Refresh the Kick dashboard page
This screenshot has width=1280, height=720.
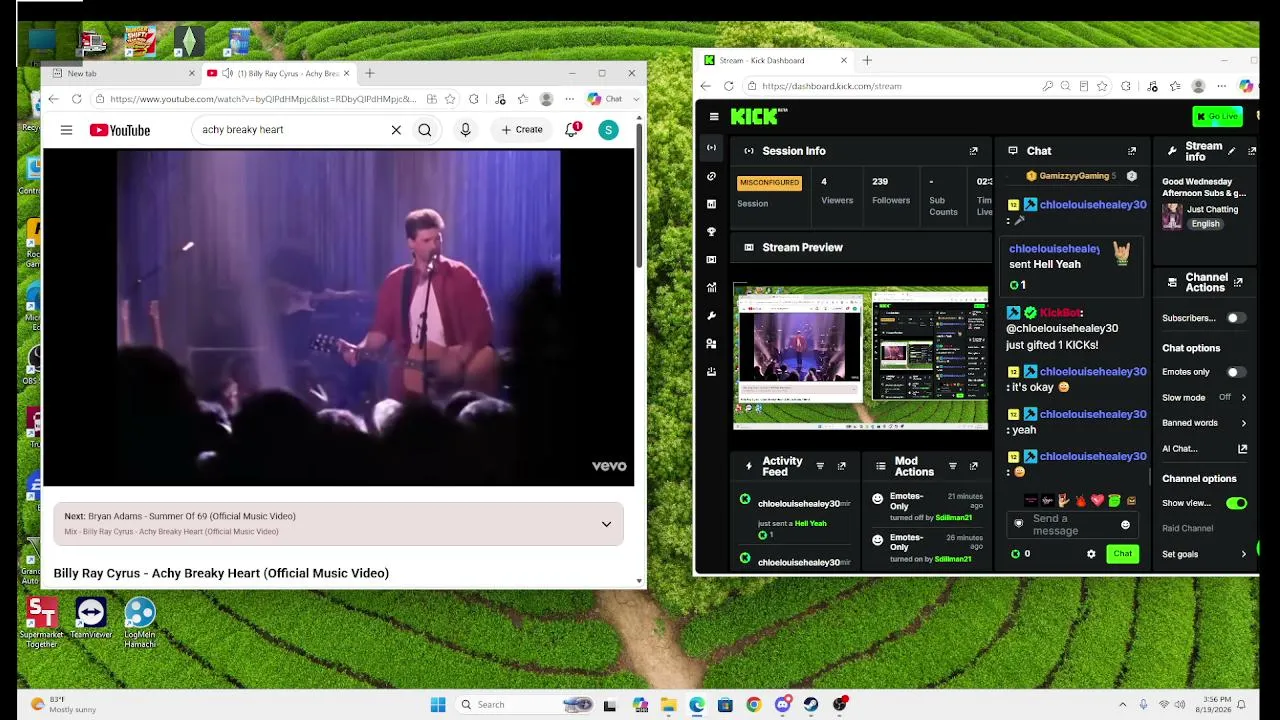coord(729,86)
